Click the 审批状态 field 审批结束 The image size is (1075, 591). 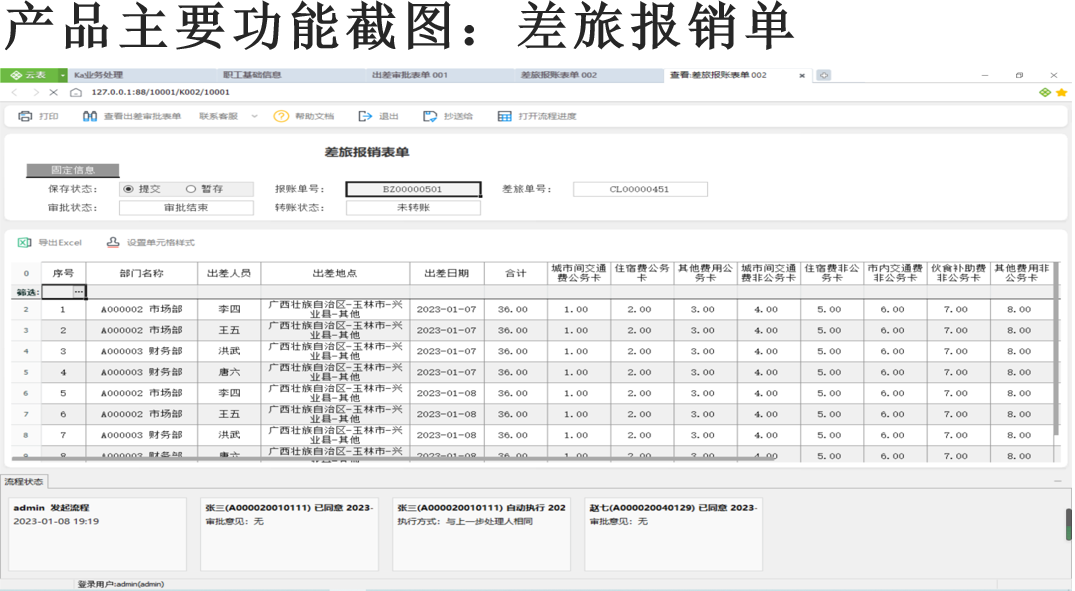186,208
